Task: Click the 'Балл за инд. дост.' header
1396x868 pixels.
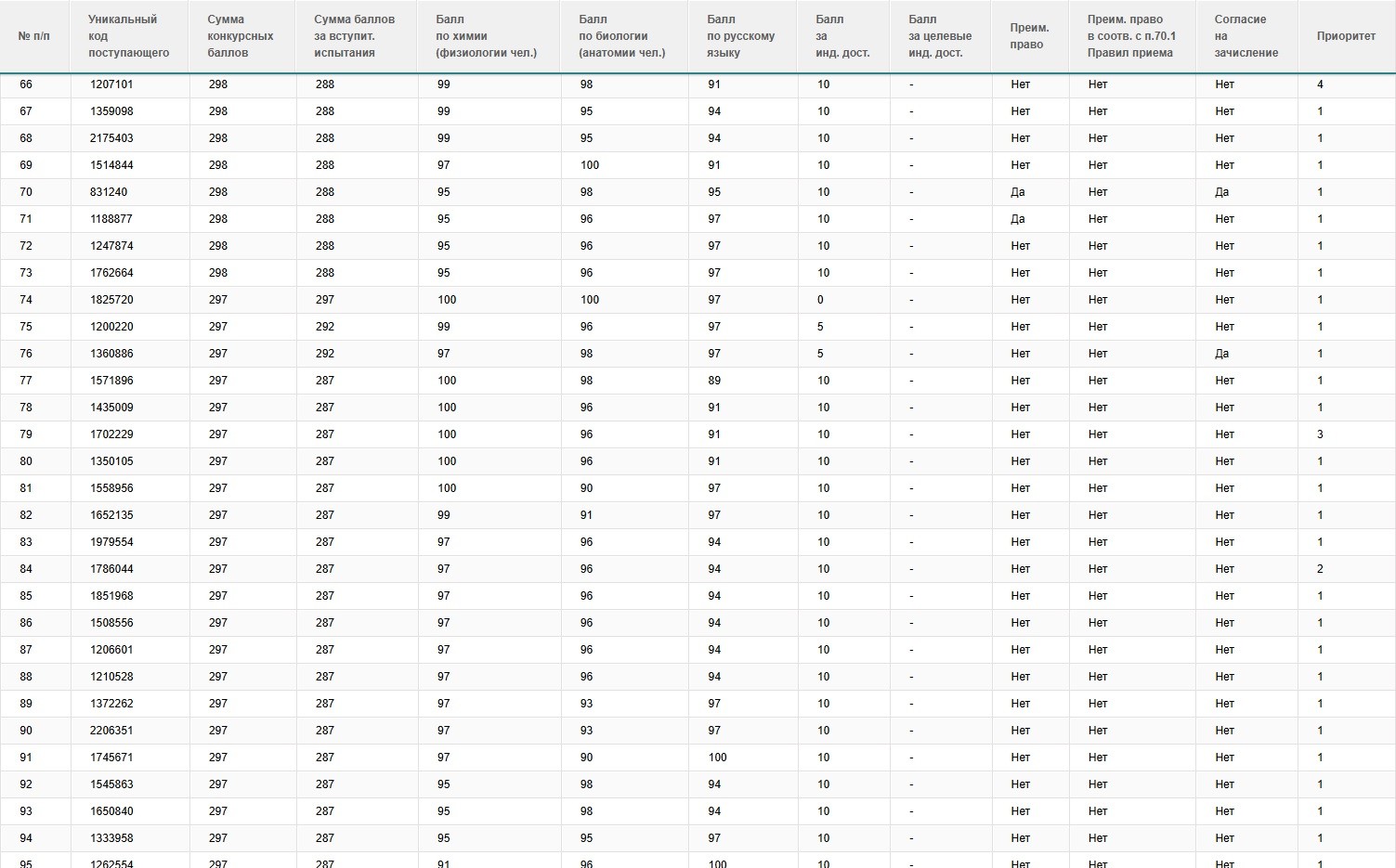Action: pos(842,36)
